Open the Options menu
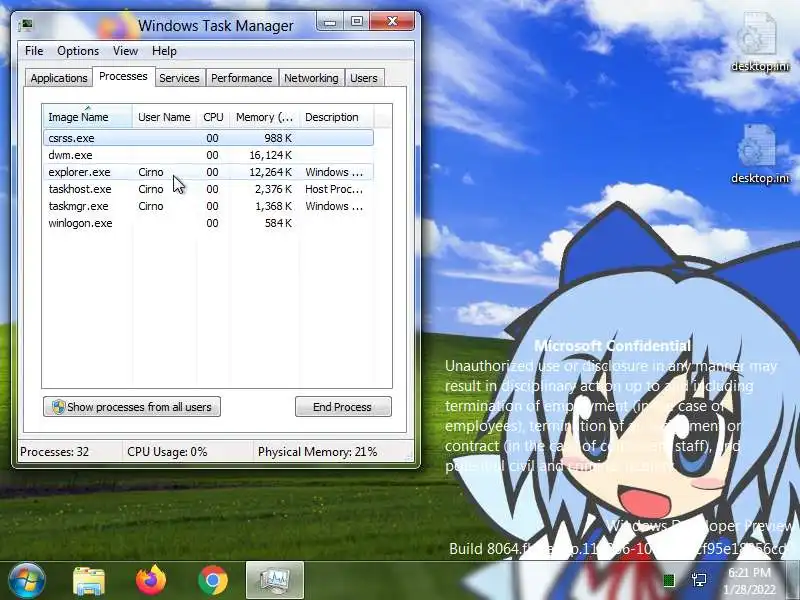 pyautogui.click(x=78, y=51)
